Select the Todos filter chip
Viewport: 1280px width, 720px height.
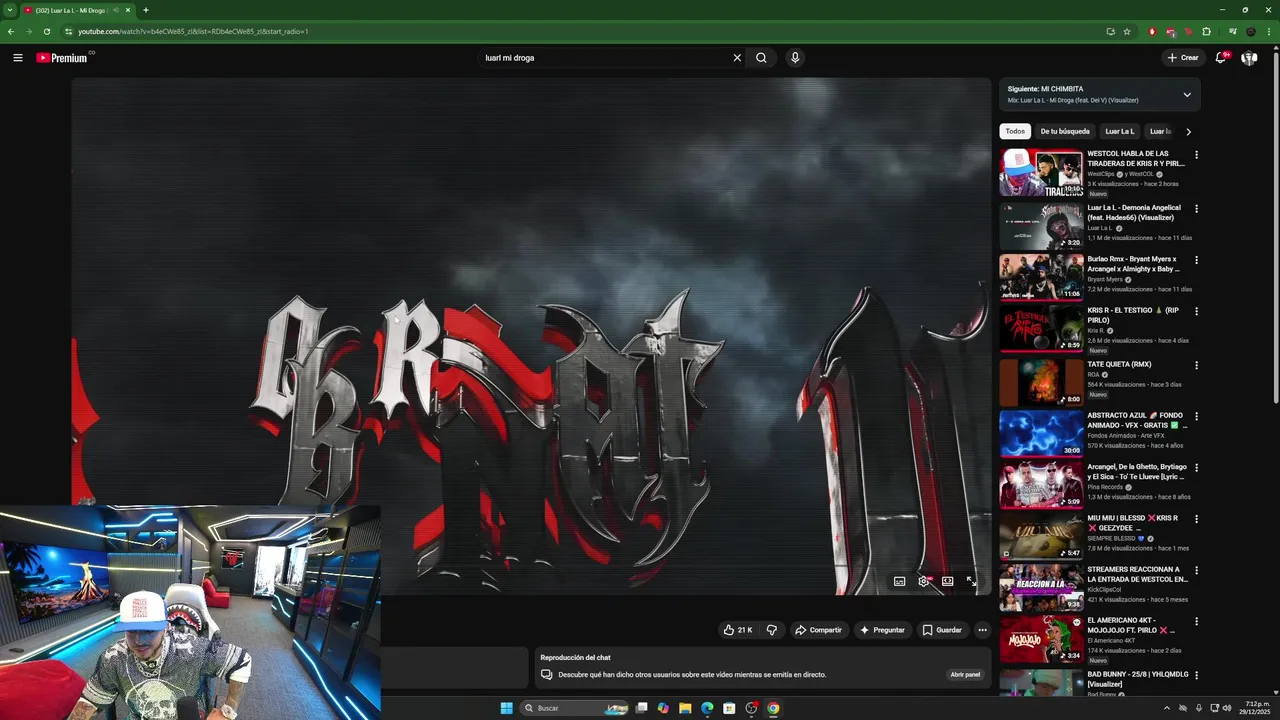coord(1015,131)
